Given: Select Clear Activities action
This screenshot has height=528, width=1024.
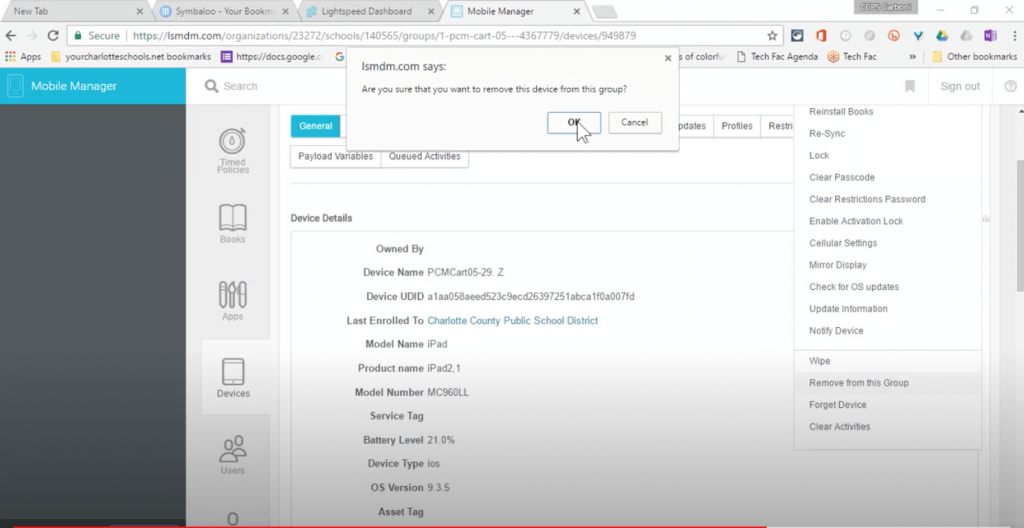Looking at the screenshot, I should click(840, 427).
